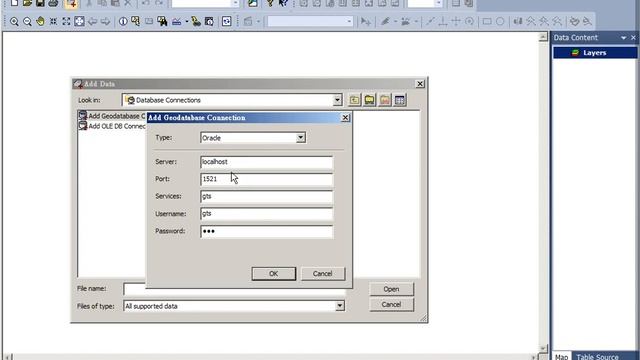The image size is (640, 360).
Task: Switch to the Table Source tab
Action: click(597, 356)
